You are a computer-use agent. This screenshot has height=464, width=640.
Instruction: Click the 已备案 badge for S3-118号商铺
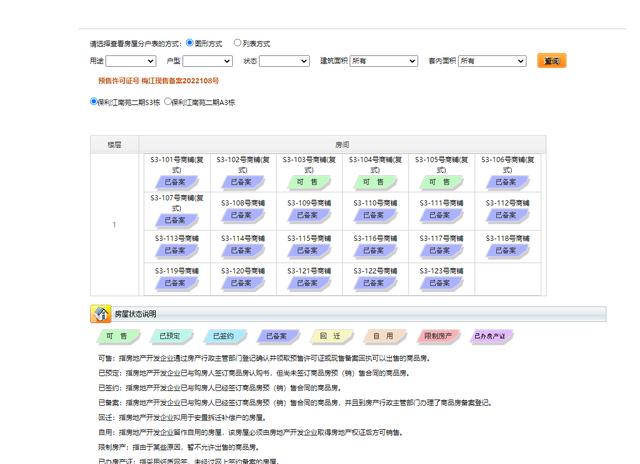507,251
